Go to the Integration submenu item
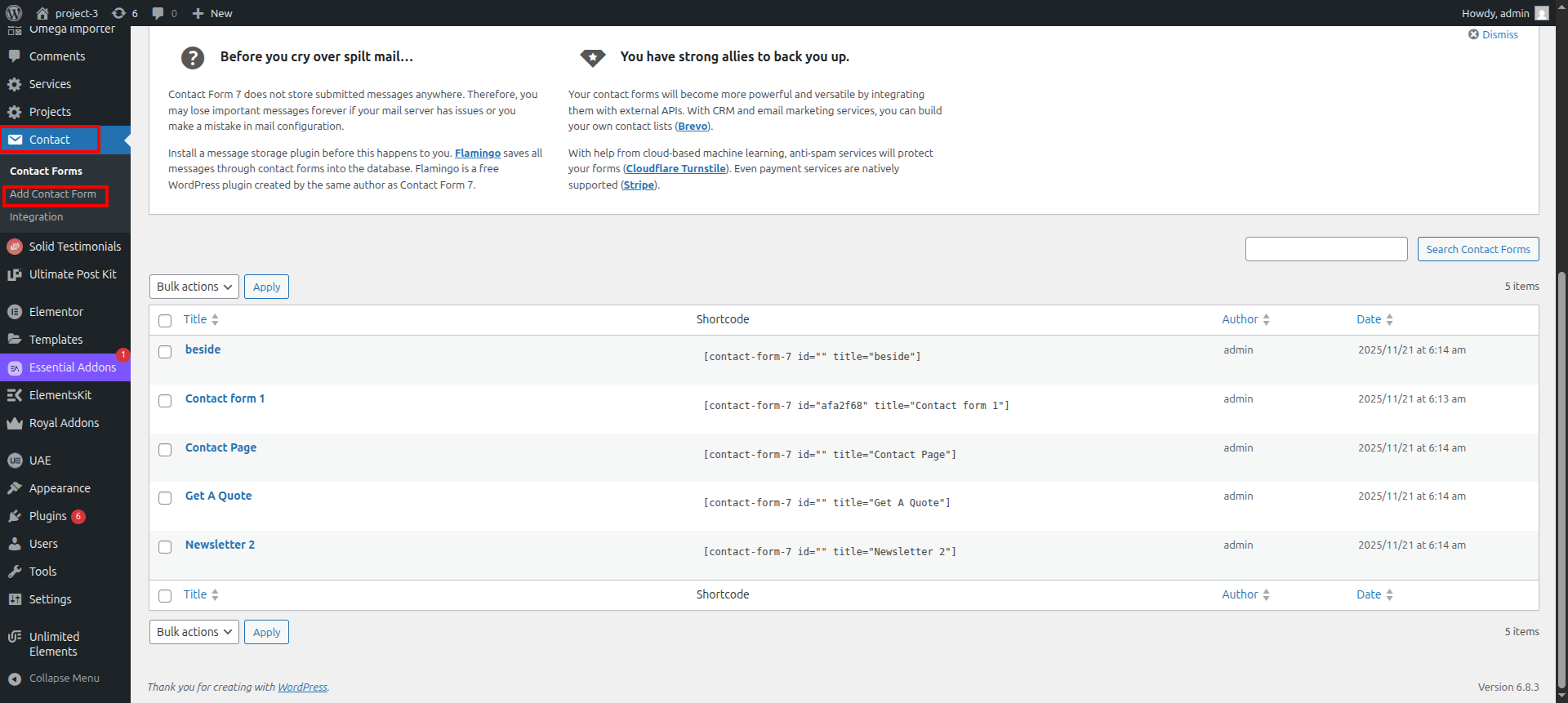1568x703 pixels. click(36, 217)
